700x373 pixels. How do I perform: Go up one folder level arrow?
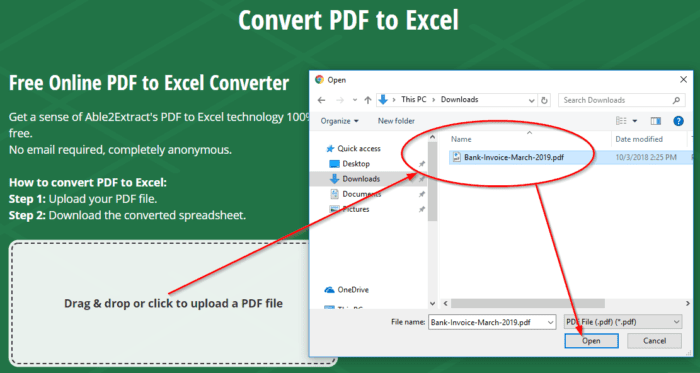tap(368, 100)
